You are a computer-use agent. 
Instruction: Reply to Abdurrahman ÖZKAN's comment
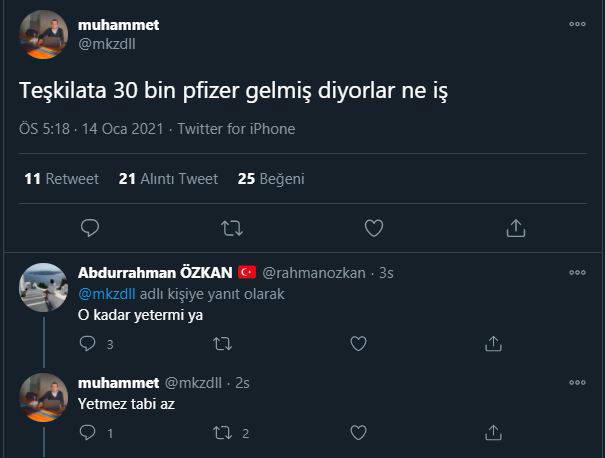pos(88,343)
